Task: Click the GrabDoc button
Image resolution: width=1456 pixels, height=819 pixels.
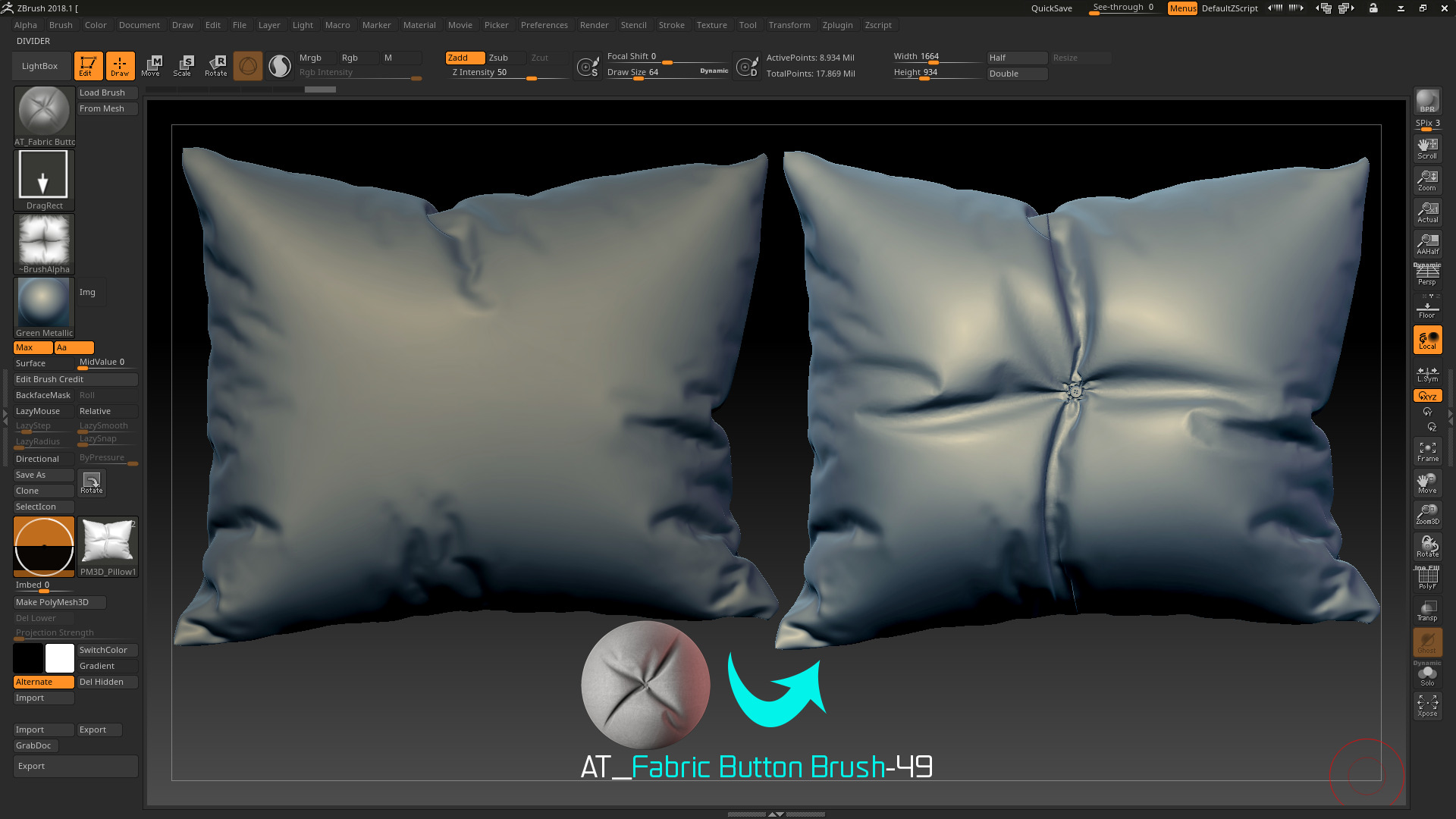Action: [x=36, y=745]
